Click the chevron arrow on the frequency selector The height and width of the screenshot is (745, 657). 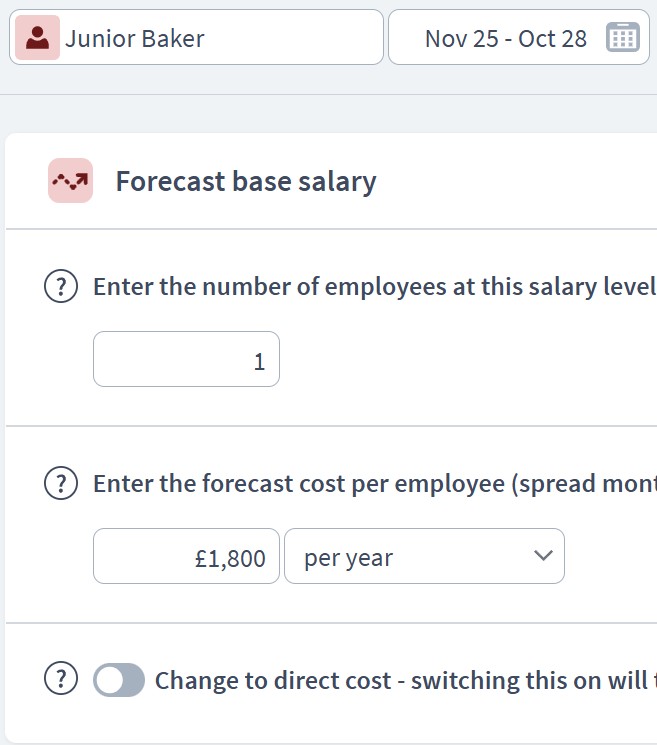[543, 556]
